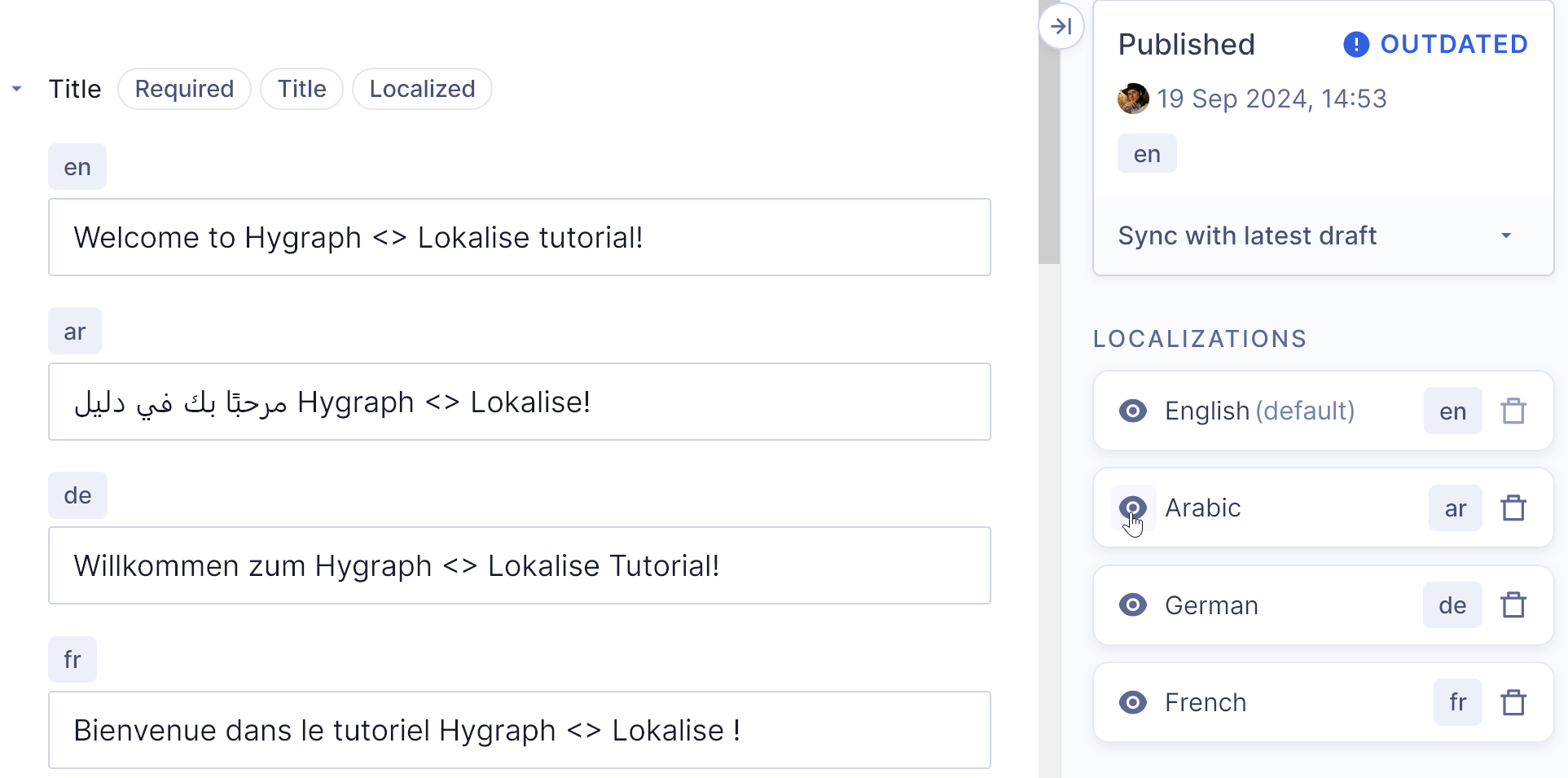Delete the English localization with trash icon
Screen dimensions: 1568x778
pyautogui.click(x=1513, y=411)
